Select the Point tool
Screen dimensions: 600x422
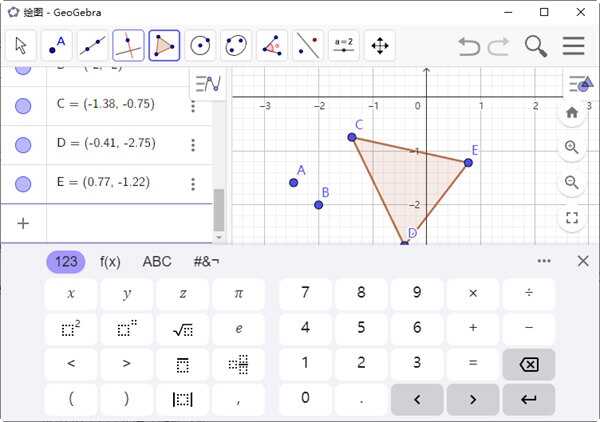pos(57,46)
